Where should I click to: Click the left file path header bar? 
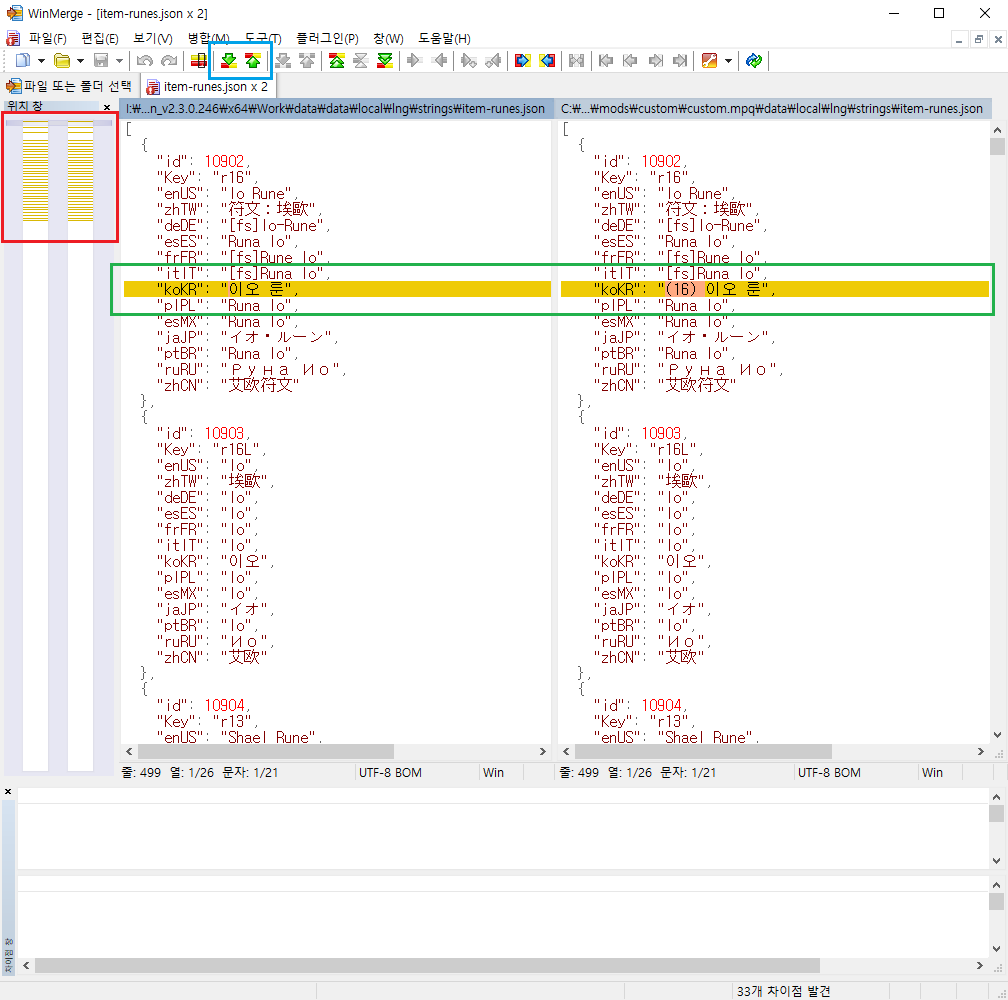click(x=336, y=109)
